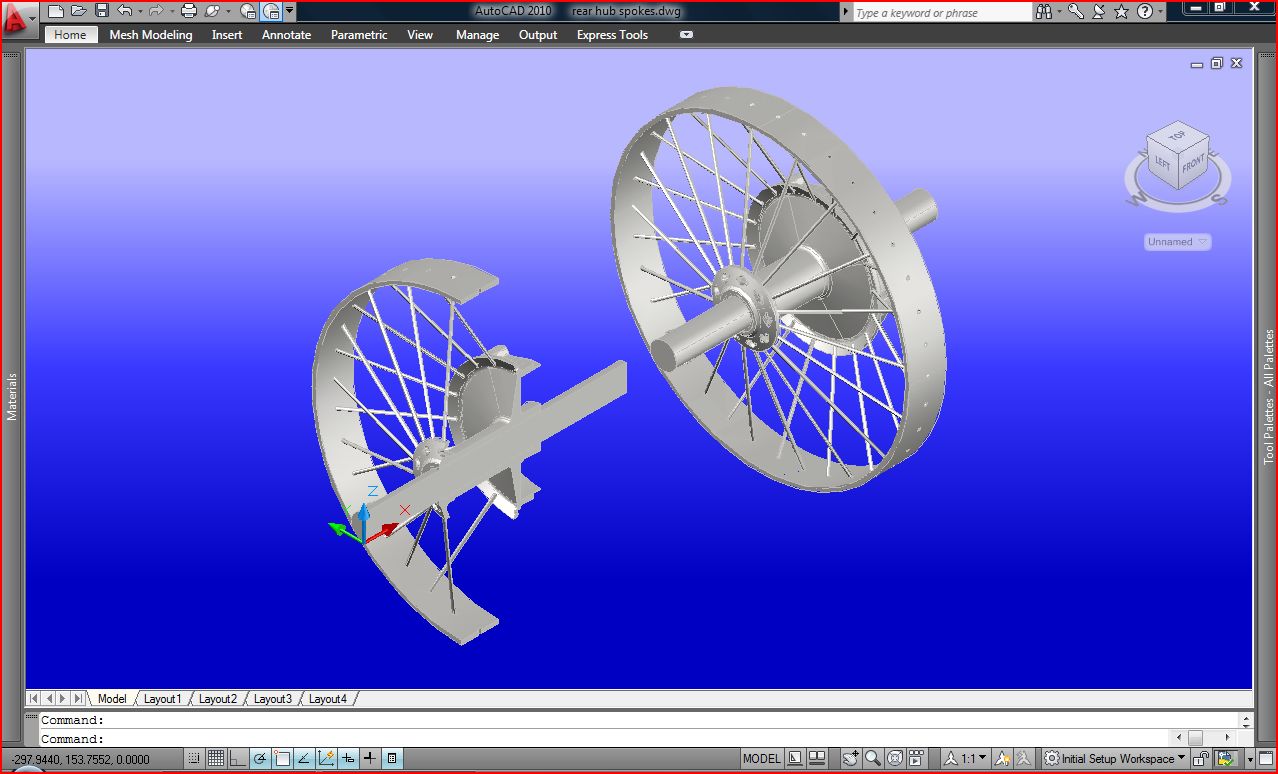Screen dimensions: 1278x774
Task: Click the MODEL space button in status bar
Action: pos(762,759)
